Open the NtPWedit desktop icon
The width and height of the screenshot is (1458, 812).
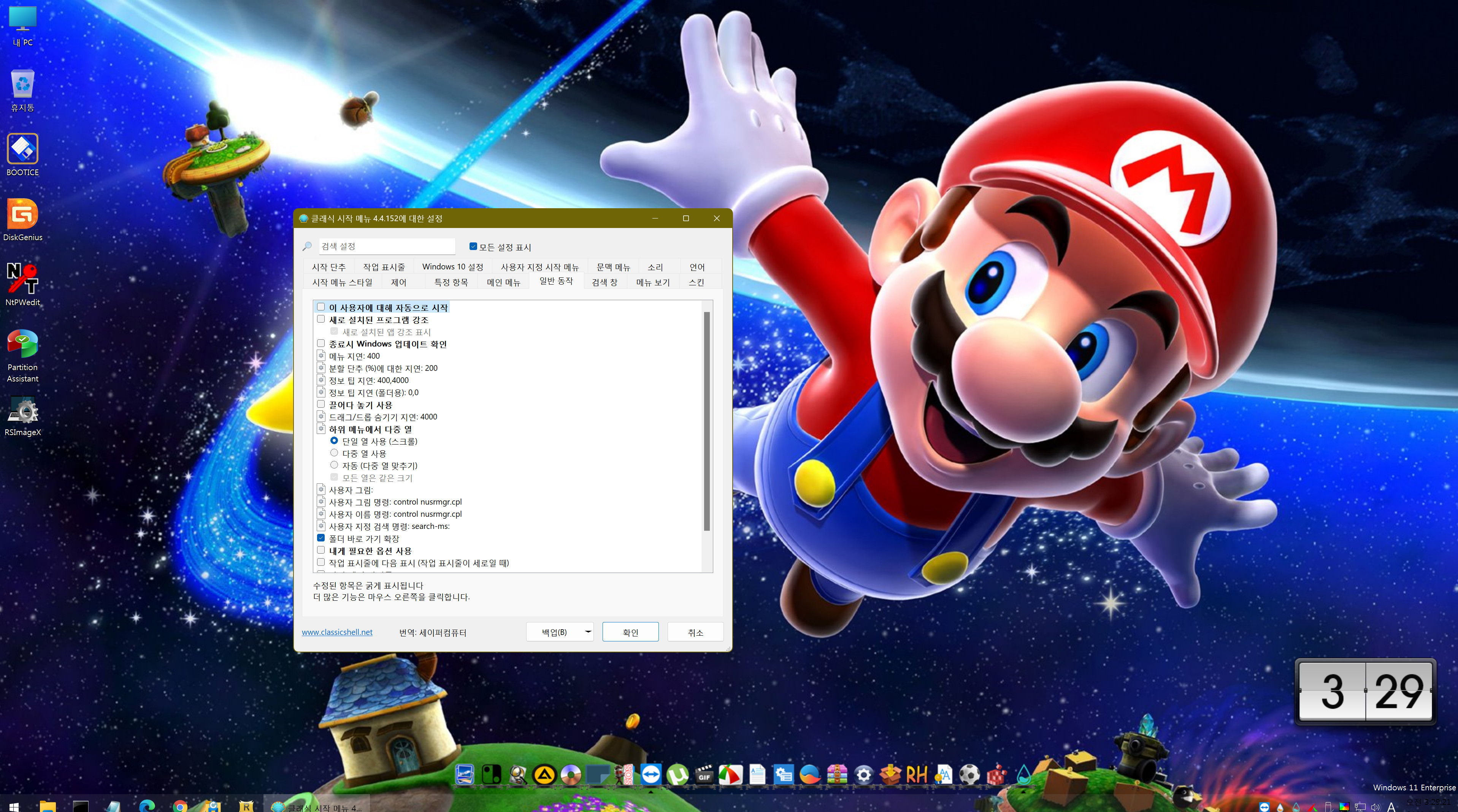coord(23,285)
